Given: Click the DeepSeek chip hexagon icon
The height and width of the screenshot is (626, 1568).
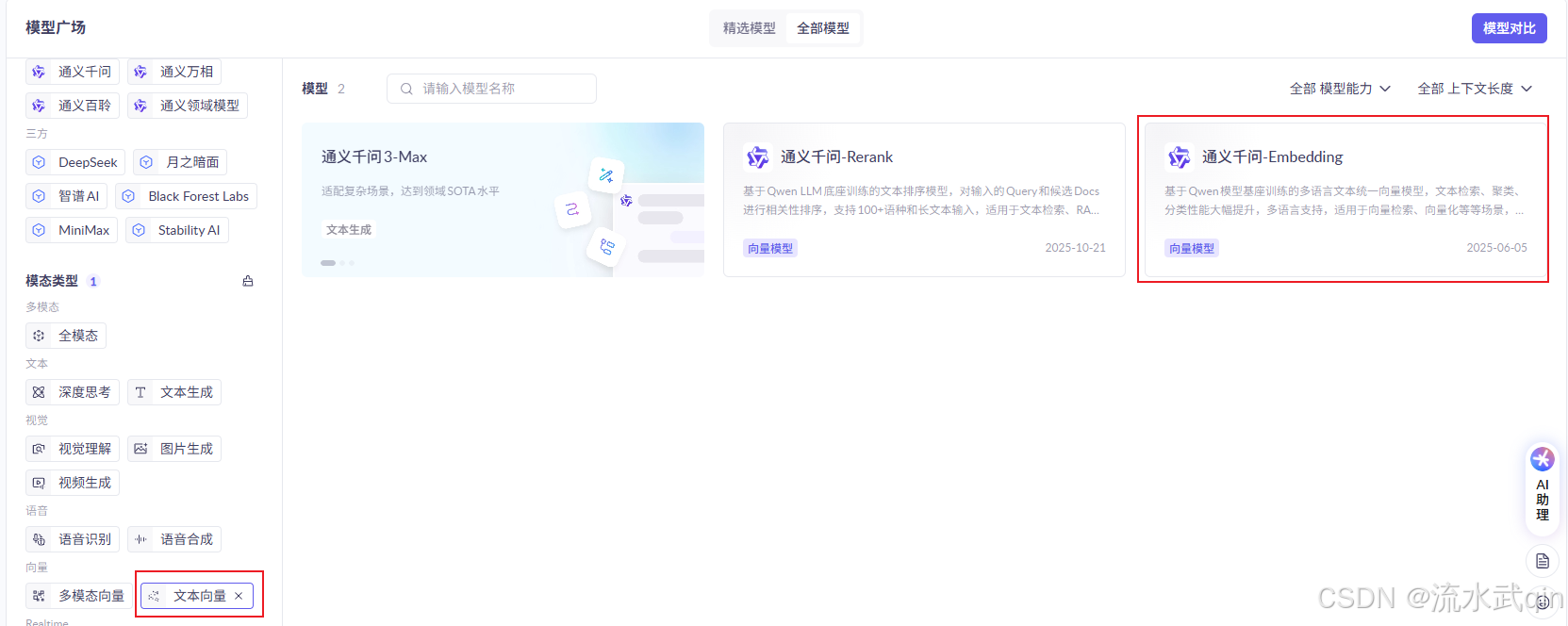Looking at the screenshot, I should (39, 162).
